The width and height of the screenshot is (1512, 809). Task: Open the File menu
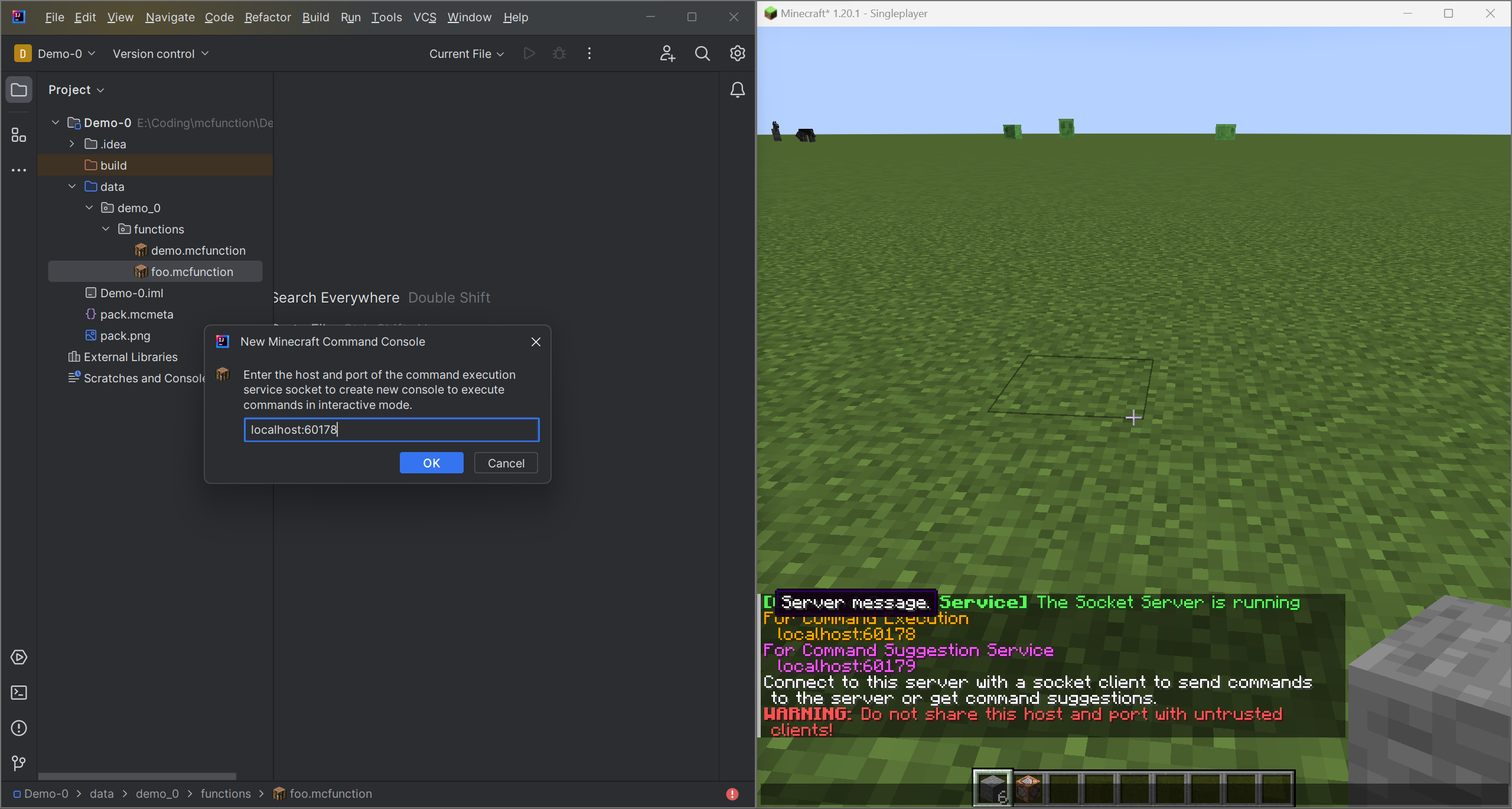pyautogui.click(x=54, y=17)
